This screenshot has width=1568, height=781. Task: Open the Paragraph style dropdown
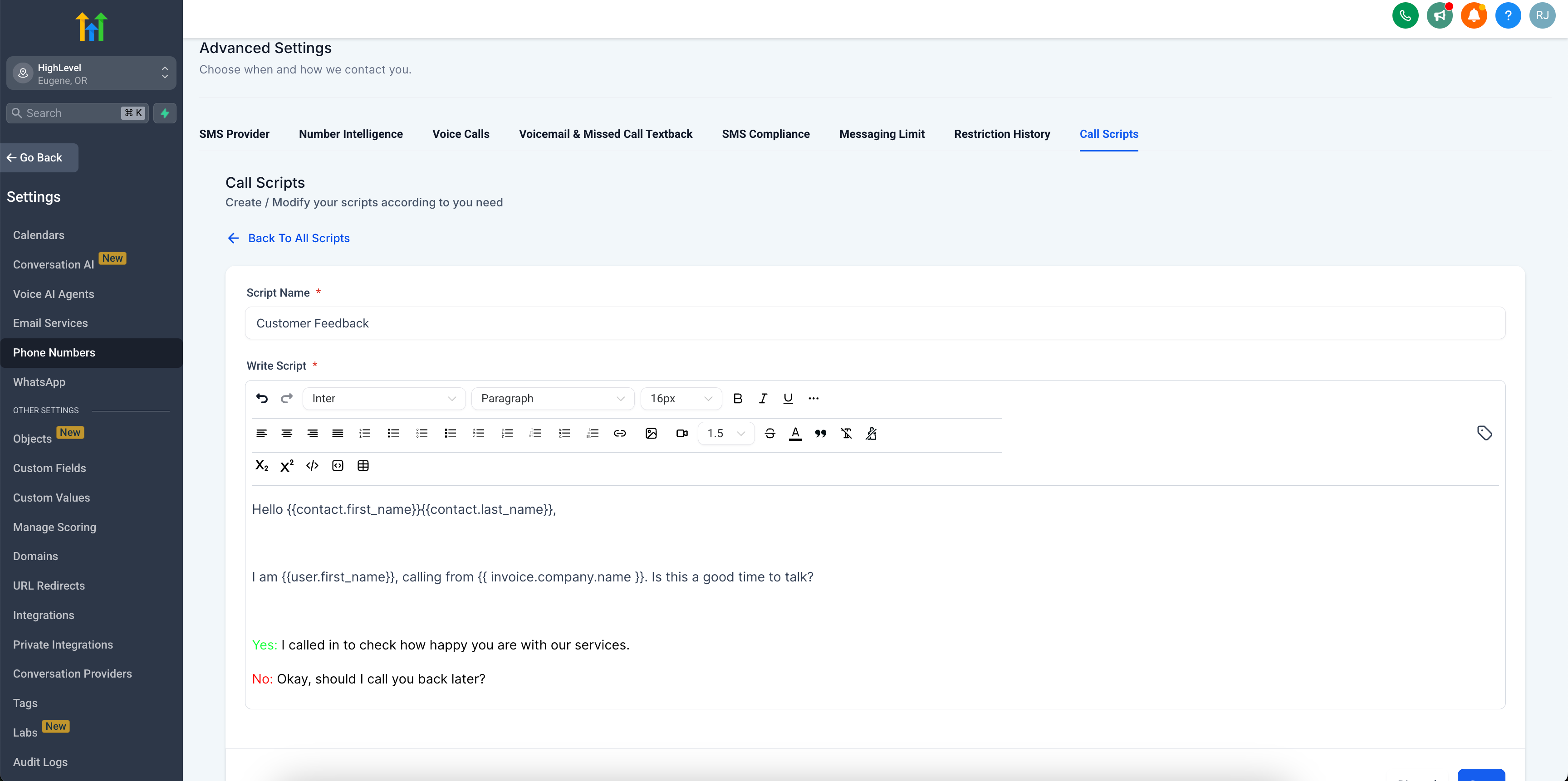[553, 398]
